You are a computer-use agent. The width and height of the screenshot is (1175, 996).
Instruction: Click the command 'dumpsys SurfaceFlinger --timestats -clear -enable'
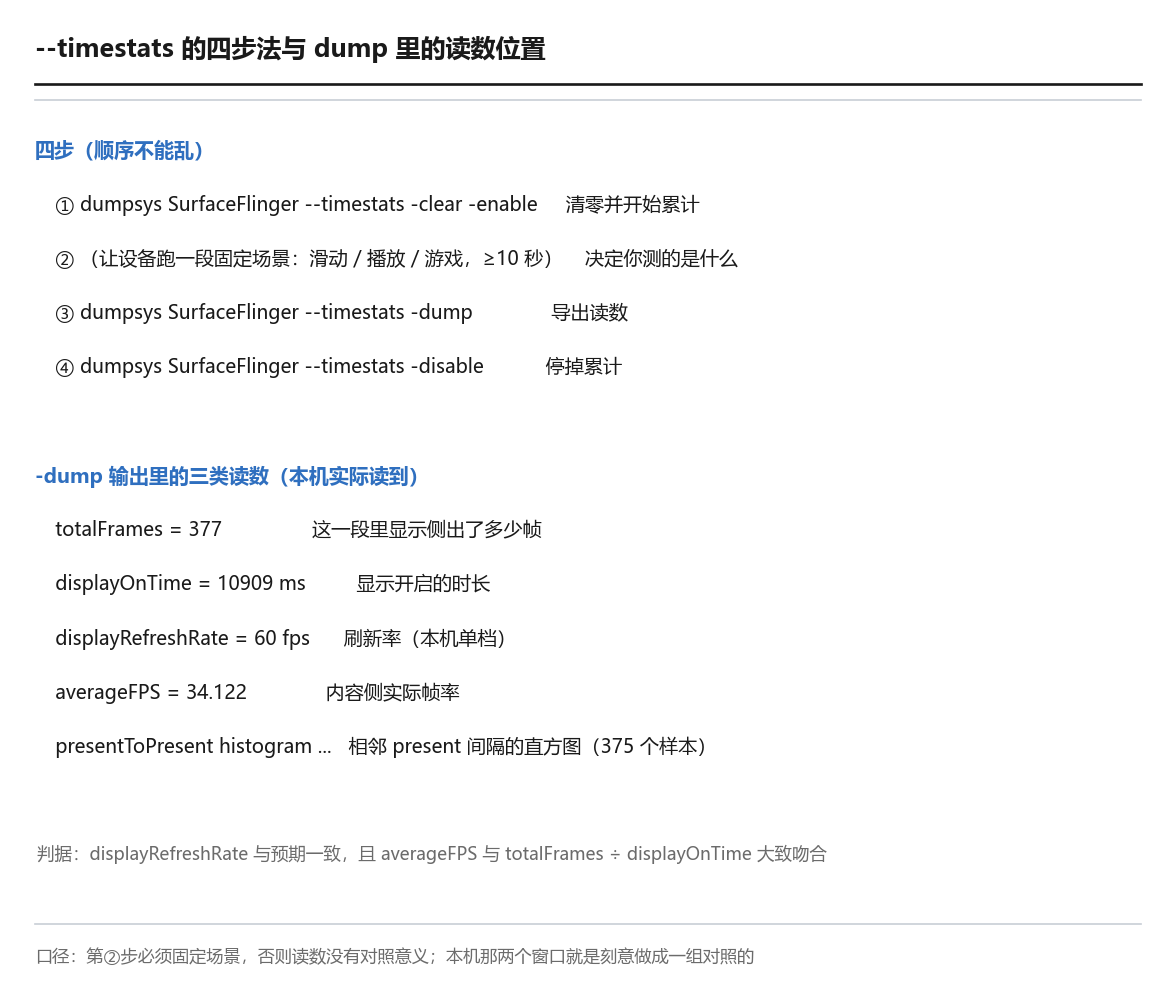[x=309, y=205]
